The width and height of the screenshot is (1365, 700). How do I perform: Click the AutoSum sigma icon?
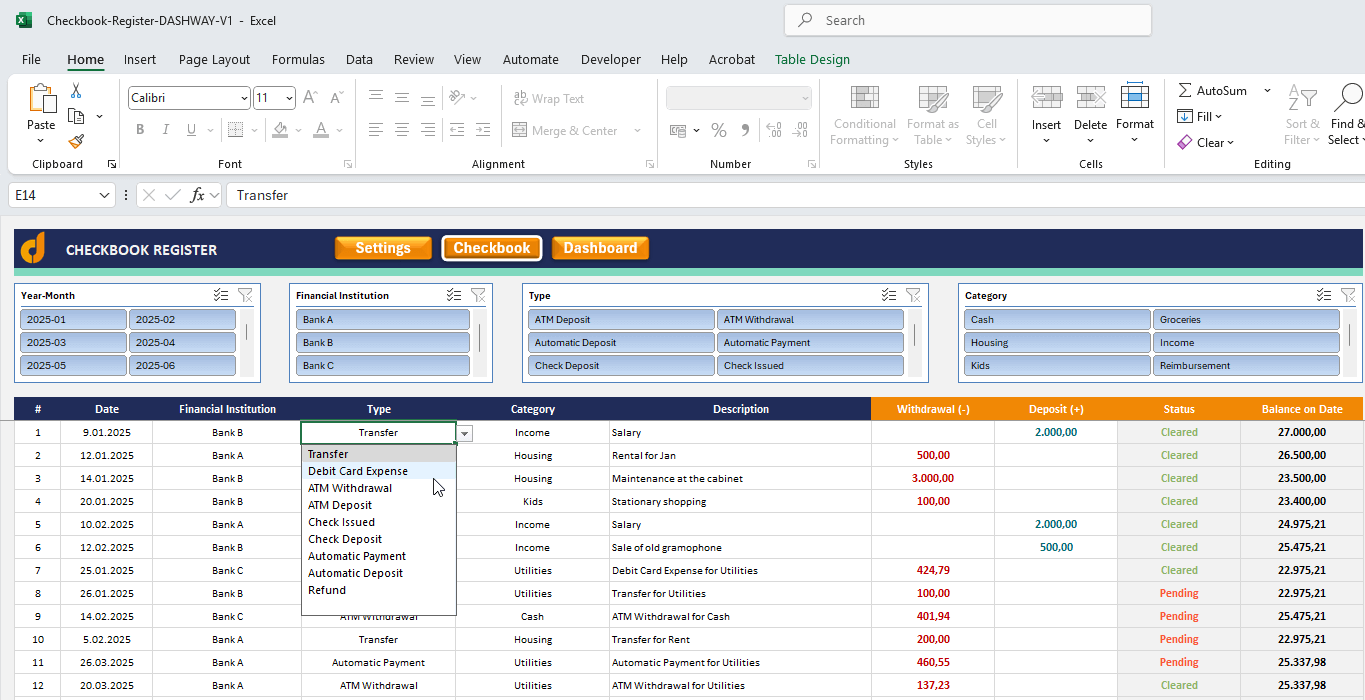point(1185,90)
